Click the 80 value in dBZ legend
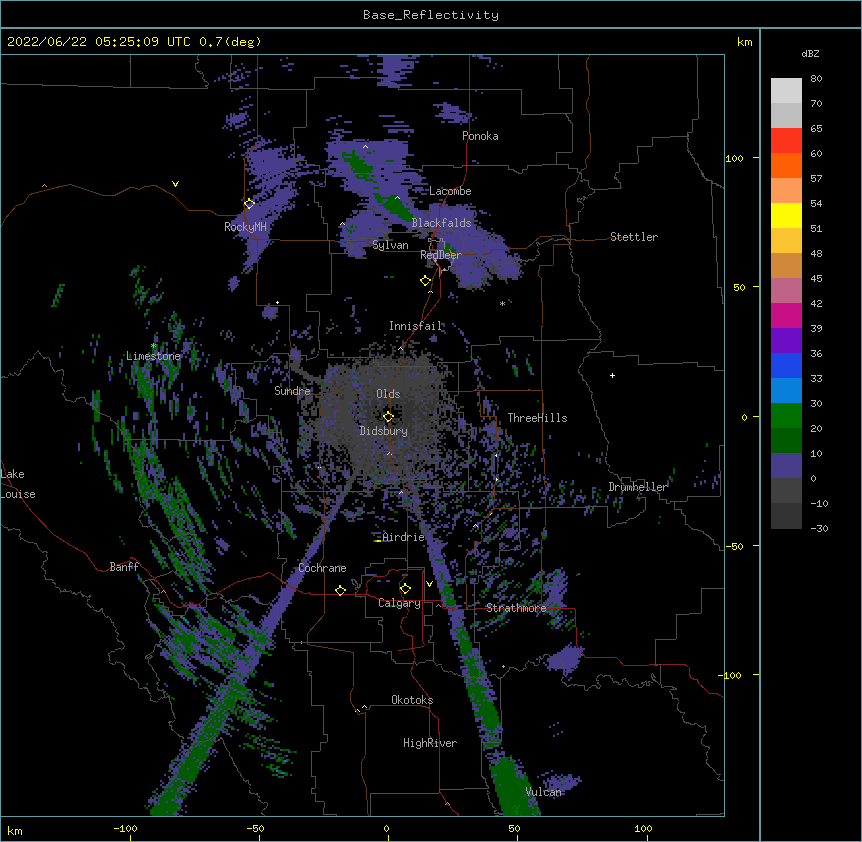The height and width of the screenshot is (842, 862). tap(816, 79)
